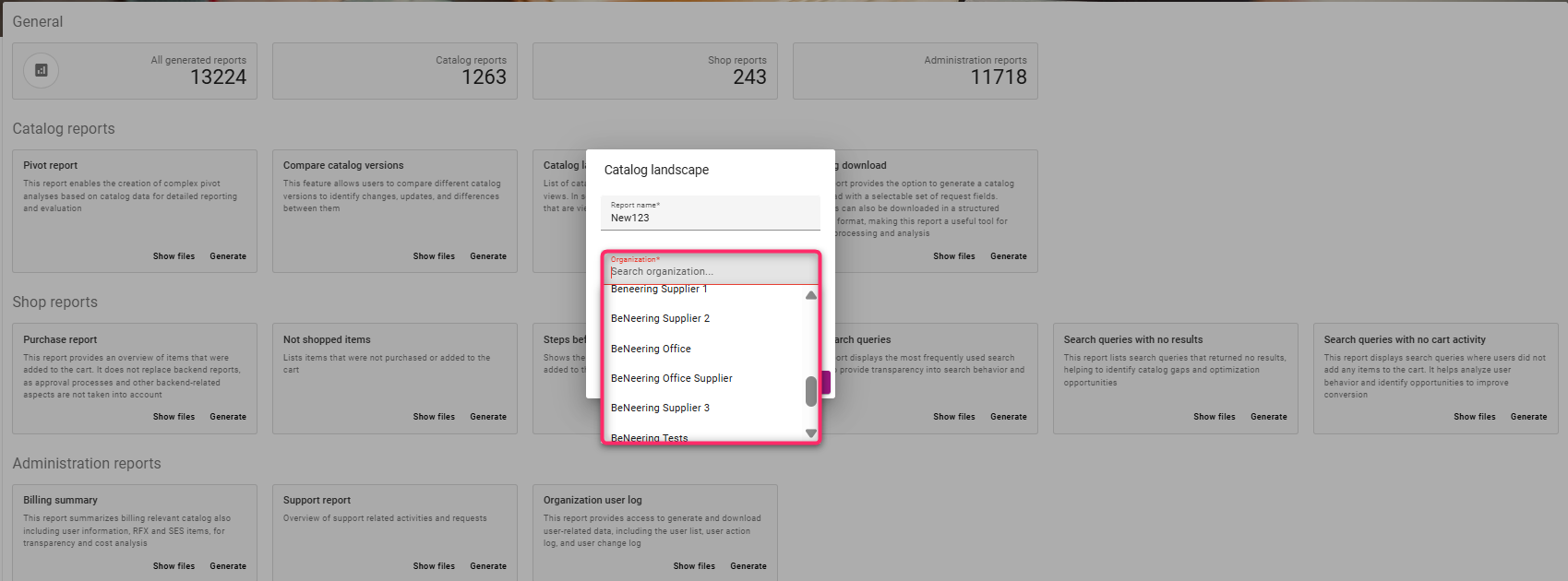
Task: Generate the Compare catalog versions report
Action: tap(488, 256)
